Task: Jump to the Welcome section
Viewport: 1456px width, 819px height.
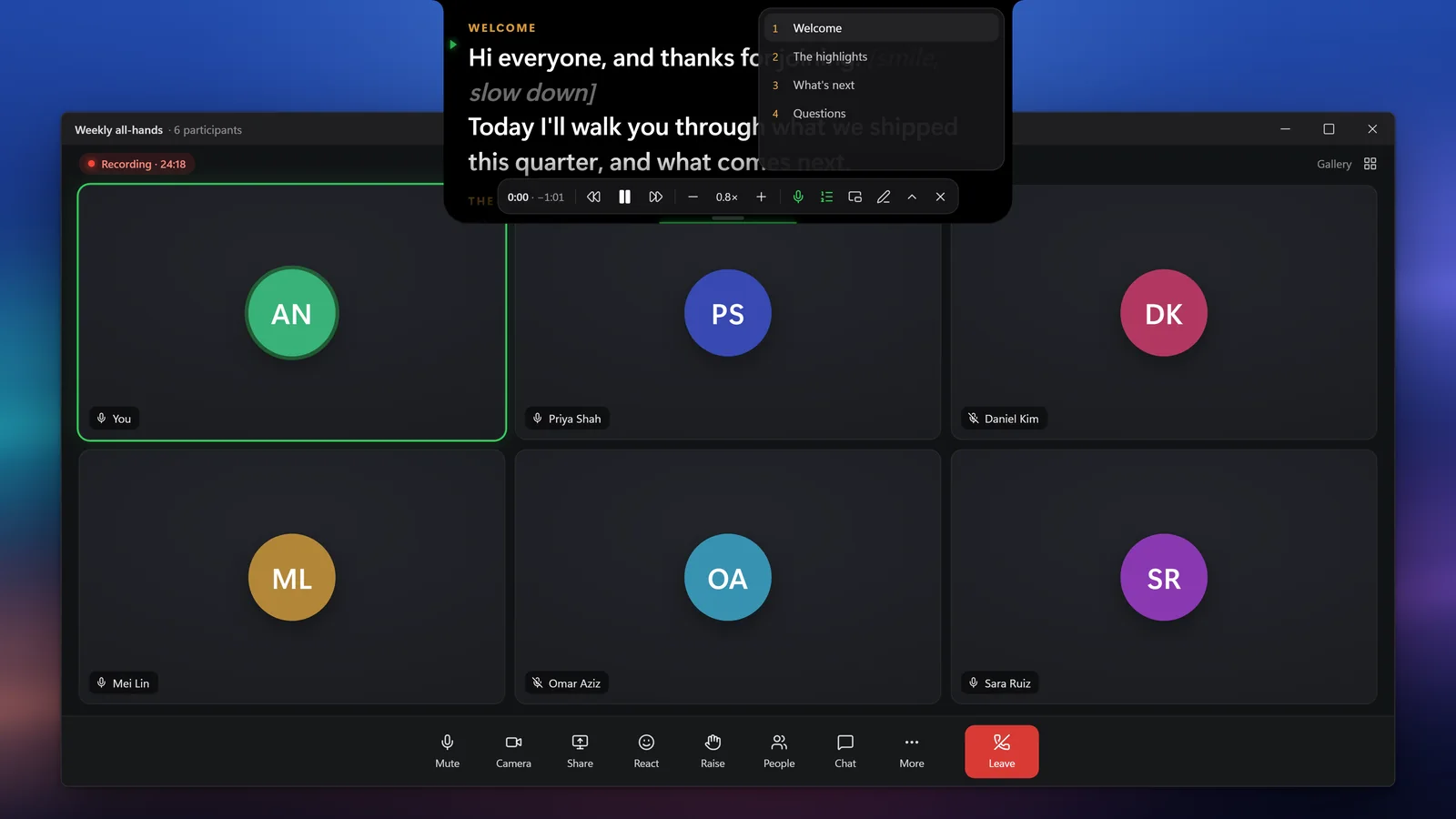Action: (881, 28)
